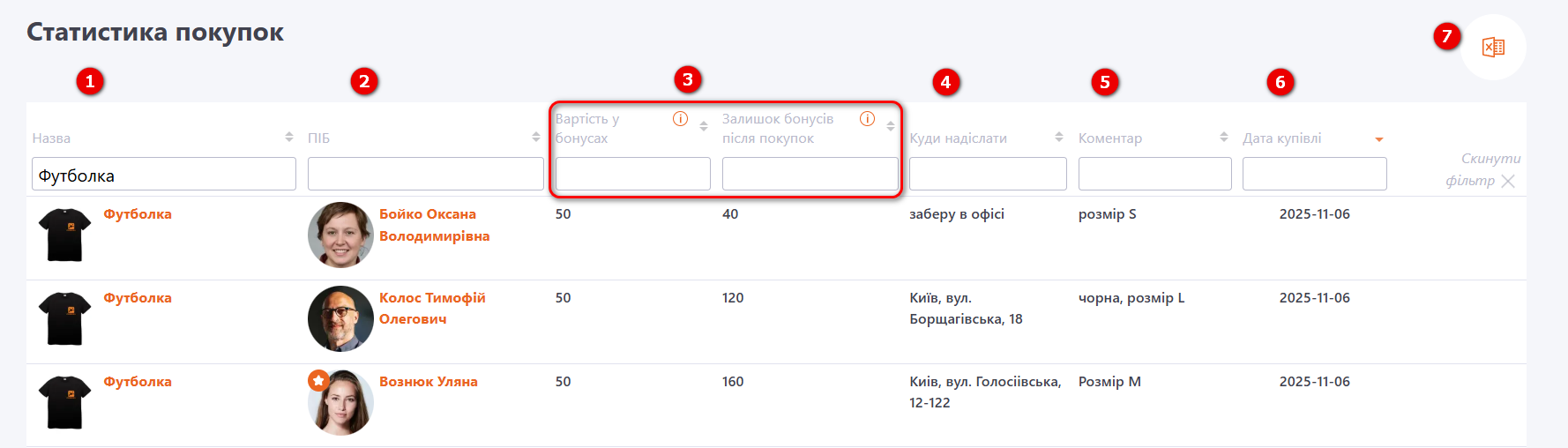
Task: Click the info icon next to Залишок бонусів
Action: 867,119
